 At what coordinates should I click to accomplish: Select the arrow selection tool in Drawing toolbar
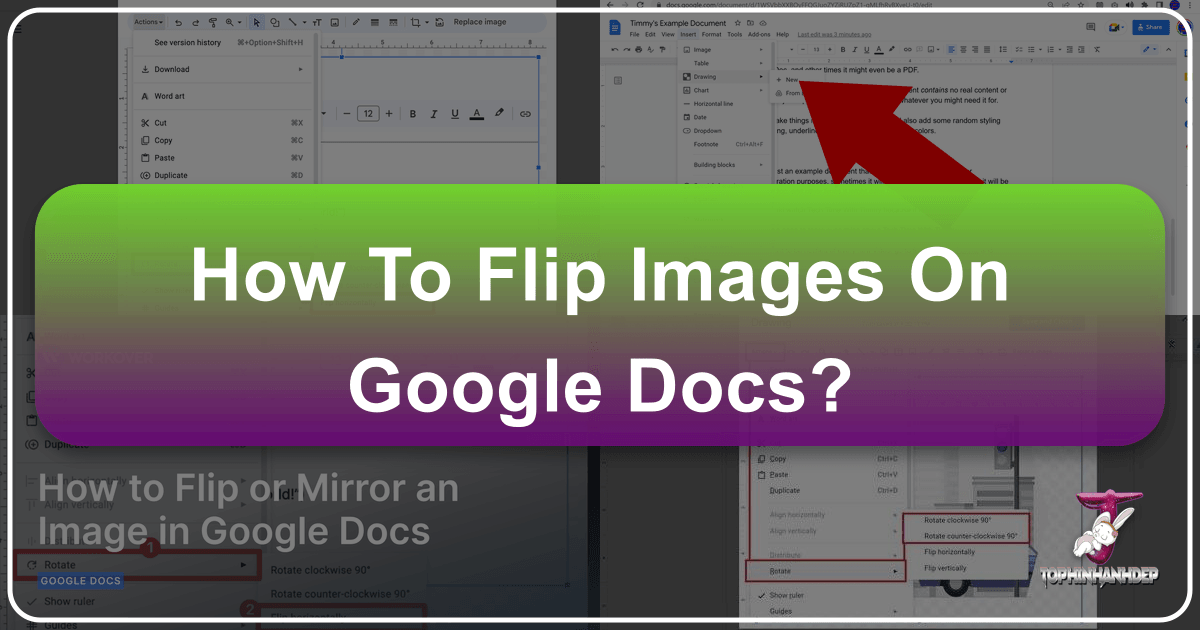pos(257,21)
